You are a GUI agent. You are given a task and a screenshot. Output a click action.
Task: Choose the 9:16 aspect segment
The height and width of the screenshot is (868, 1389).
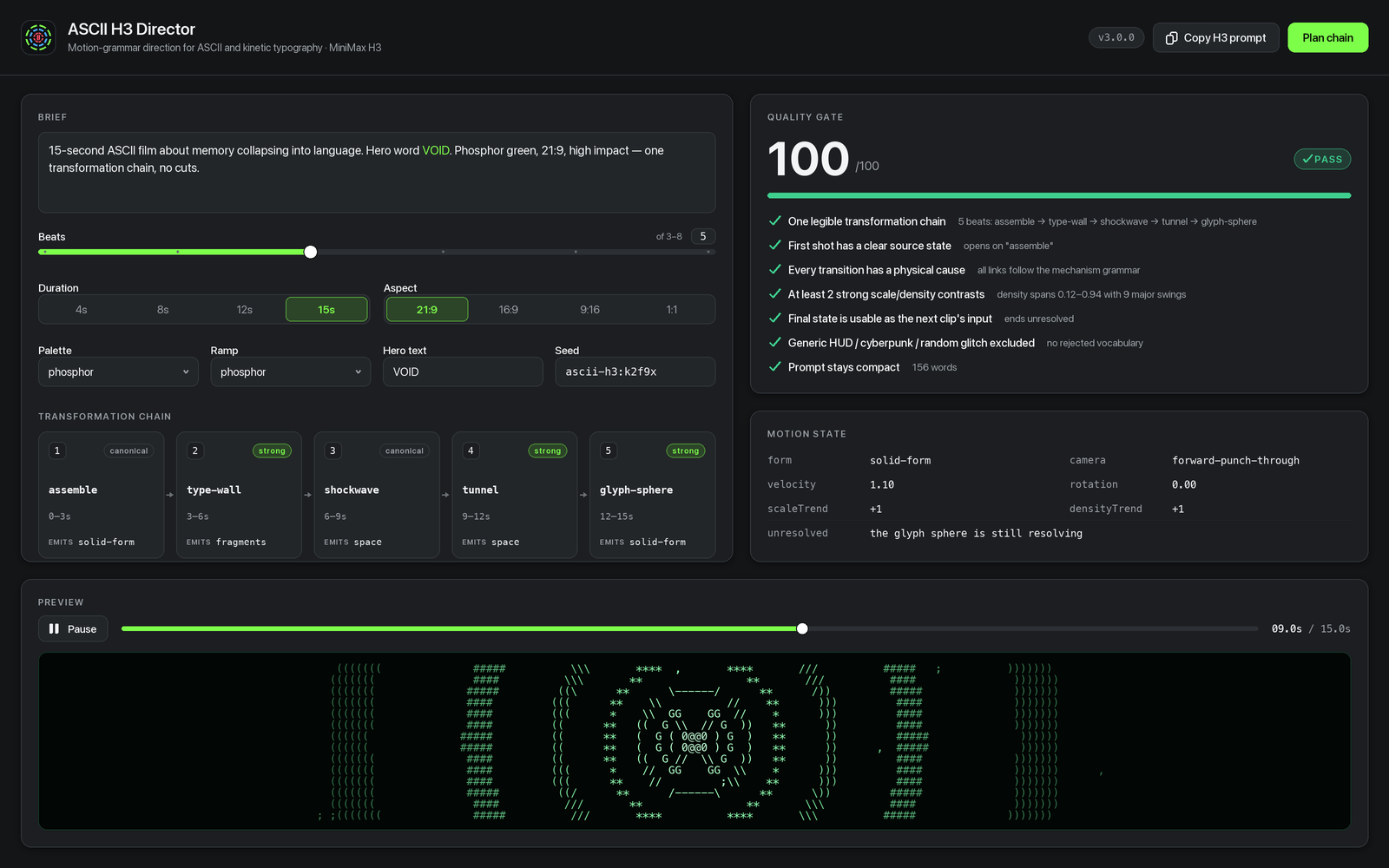[x=590, y=310]
